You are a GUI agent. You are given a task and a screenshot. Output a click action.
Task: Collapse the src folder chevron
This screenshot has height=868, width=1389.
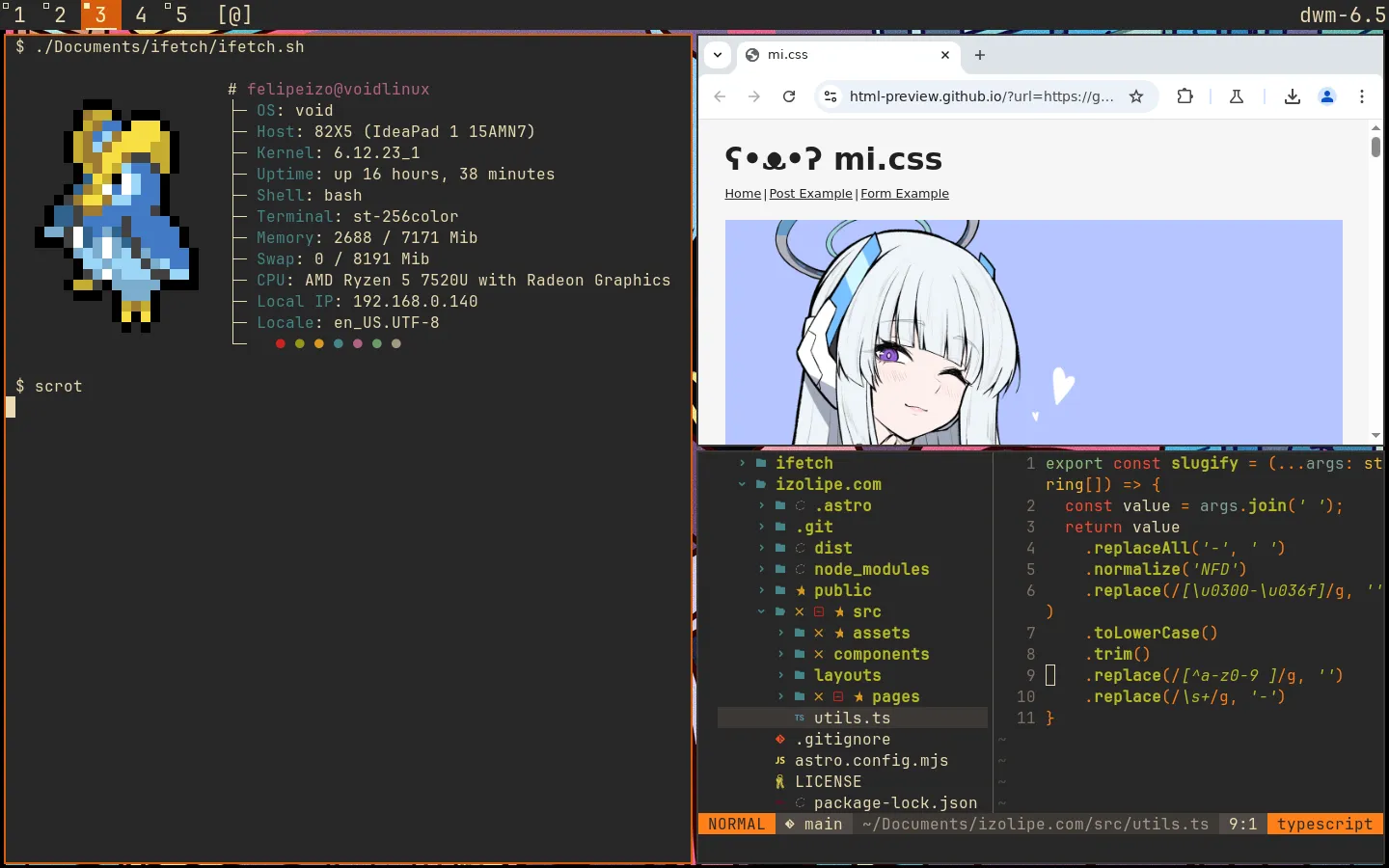[761, 612]
